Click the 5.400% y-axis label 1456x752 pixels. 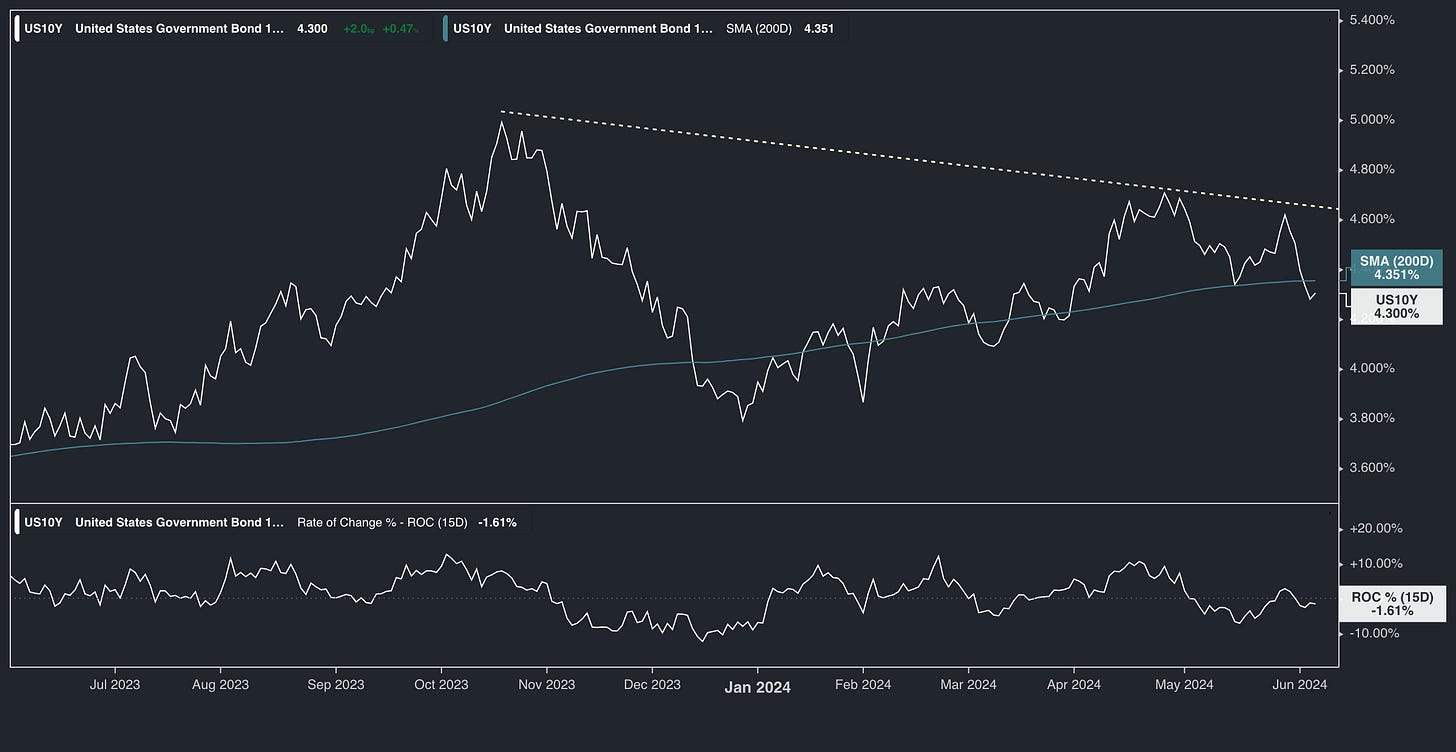coord(1372,20)
